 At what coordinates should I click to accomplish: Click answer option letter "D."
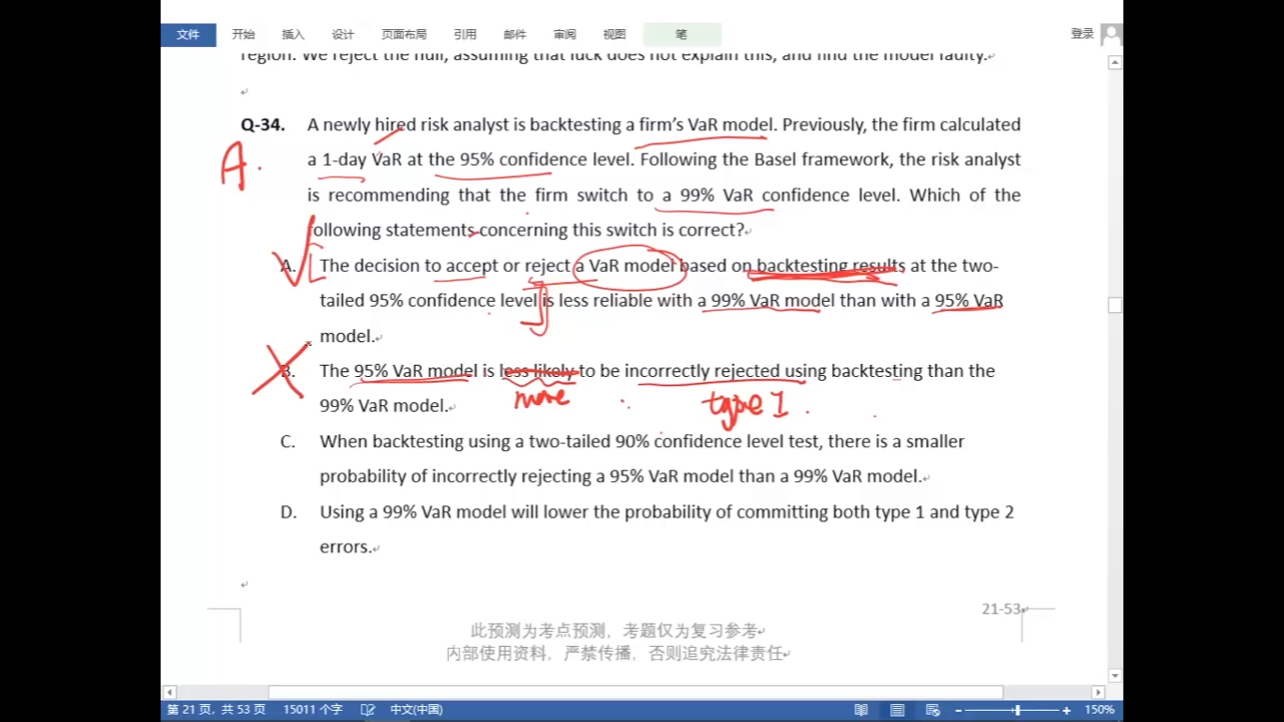[x=289, y=513]
